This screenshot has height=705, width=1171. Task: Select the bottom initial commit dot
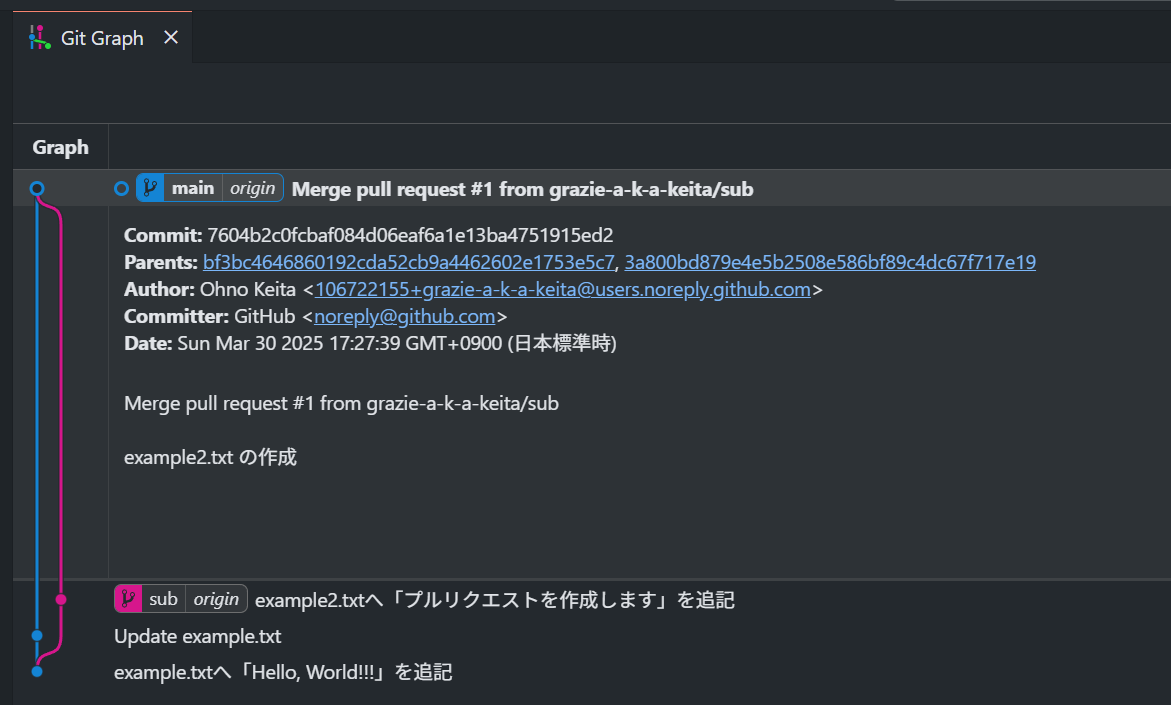tap(37, 671)
